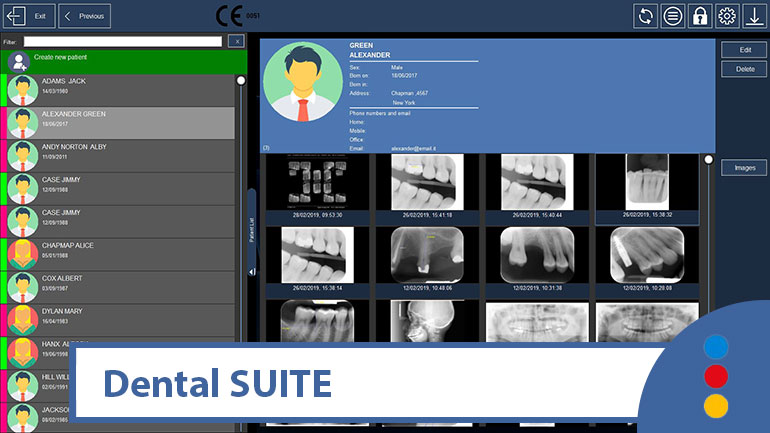Viewport: 770px width, 433px height.
Task: Click the Exit door icon
Action: (x=17, y=16)
